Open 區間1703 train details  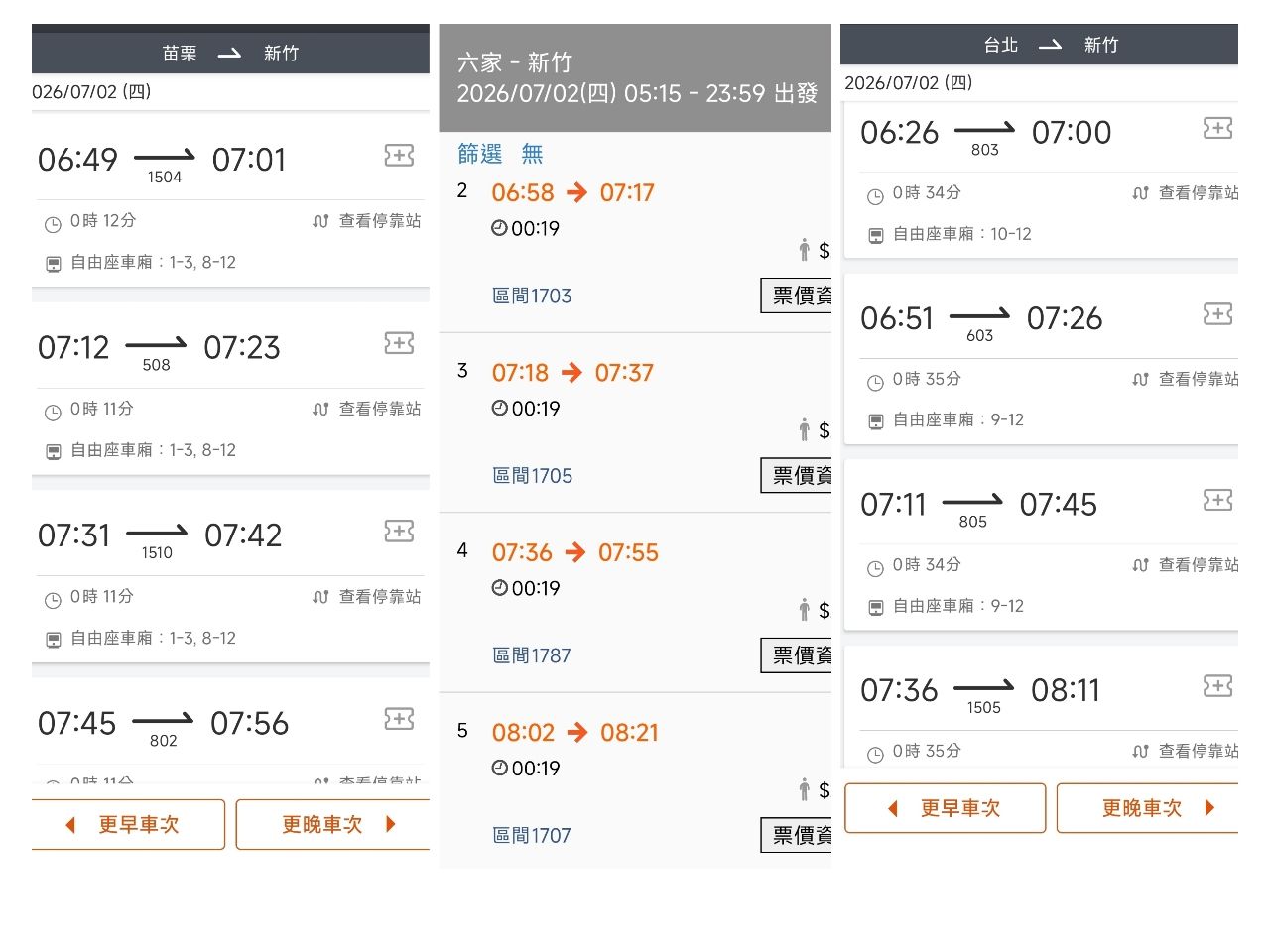pyautogui.click(x=532, y=296)
